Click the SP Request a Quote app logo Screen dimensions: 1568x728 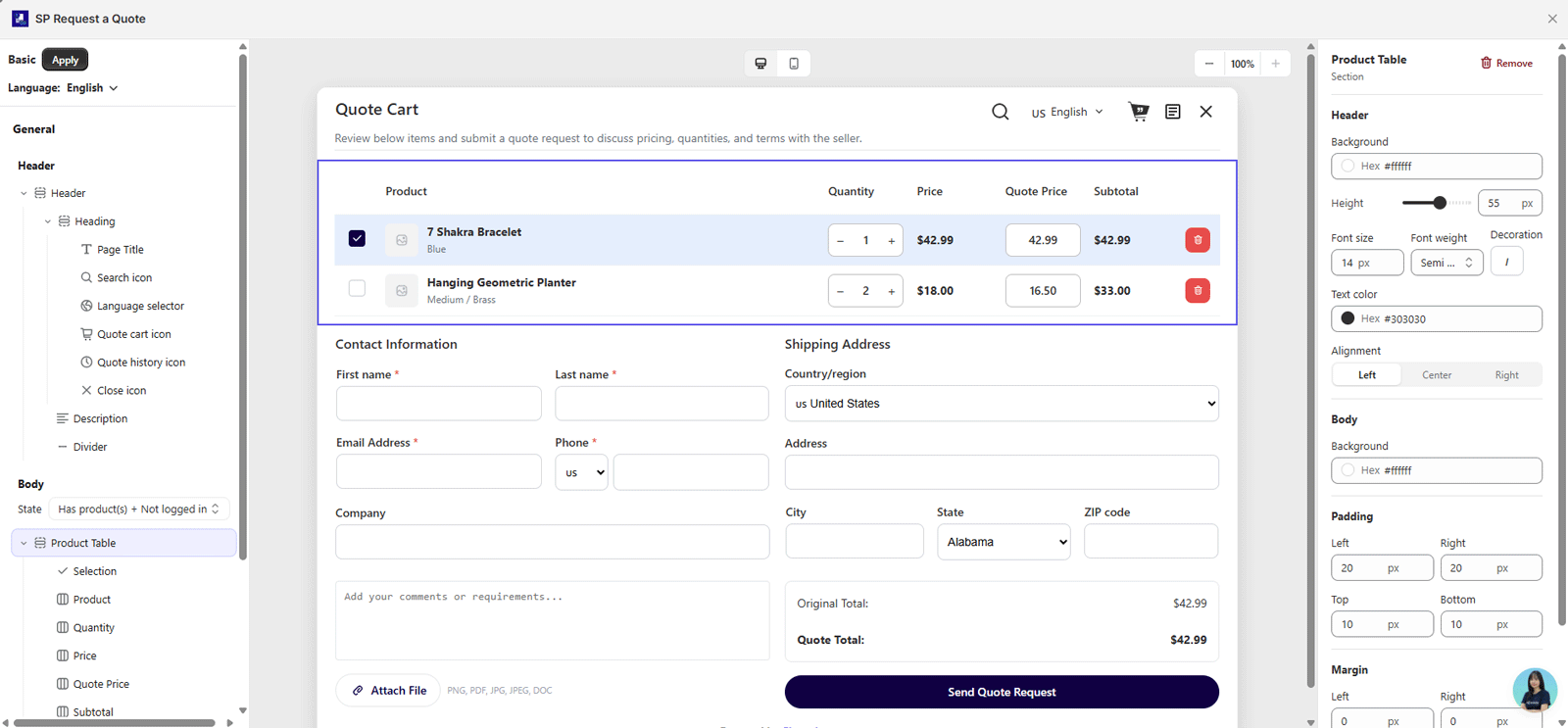[x=20, y=19]
